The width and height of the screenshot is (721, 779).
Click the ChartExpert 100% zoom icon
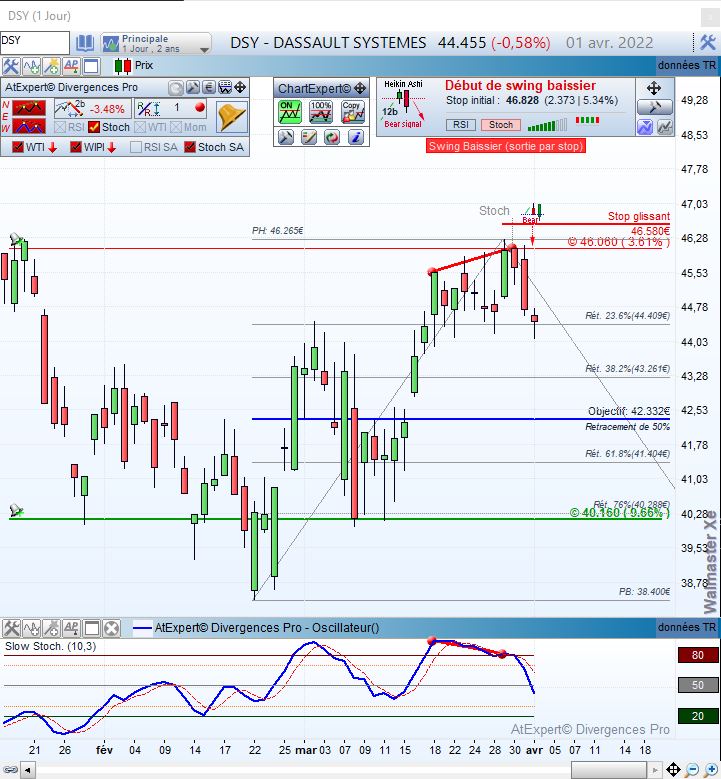[320, 112]
